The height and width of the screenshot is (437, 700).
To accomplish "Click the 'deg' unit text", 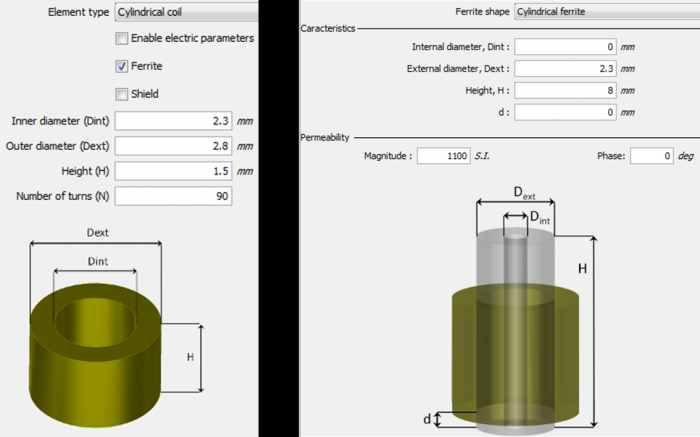I will pyautogui.click(x=685, y=156).
